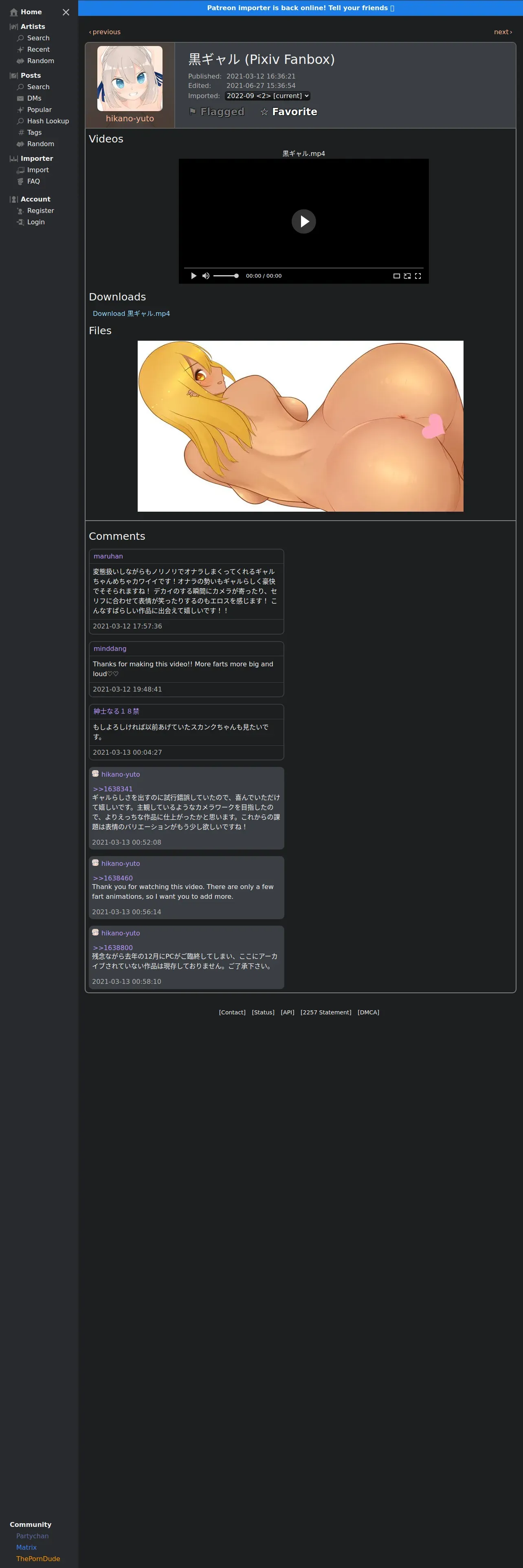Viewport: 523px width, 1568px height.
Task: Click the 黒ギャル.mp4 video title text
Action: click(304, 154)
